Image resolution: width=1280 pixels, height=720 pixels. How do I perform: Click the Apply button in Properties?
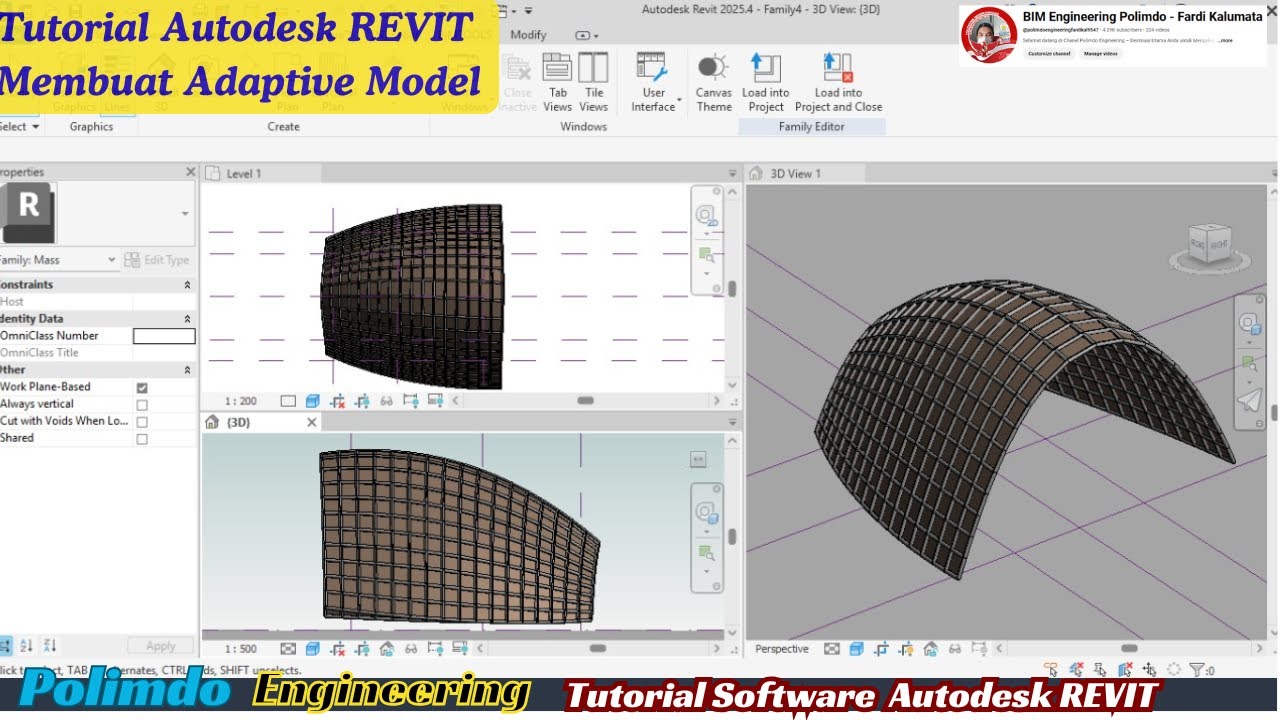(161, 646)
